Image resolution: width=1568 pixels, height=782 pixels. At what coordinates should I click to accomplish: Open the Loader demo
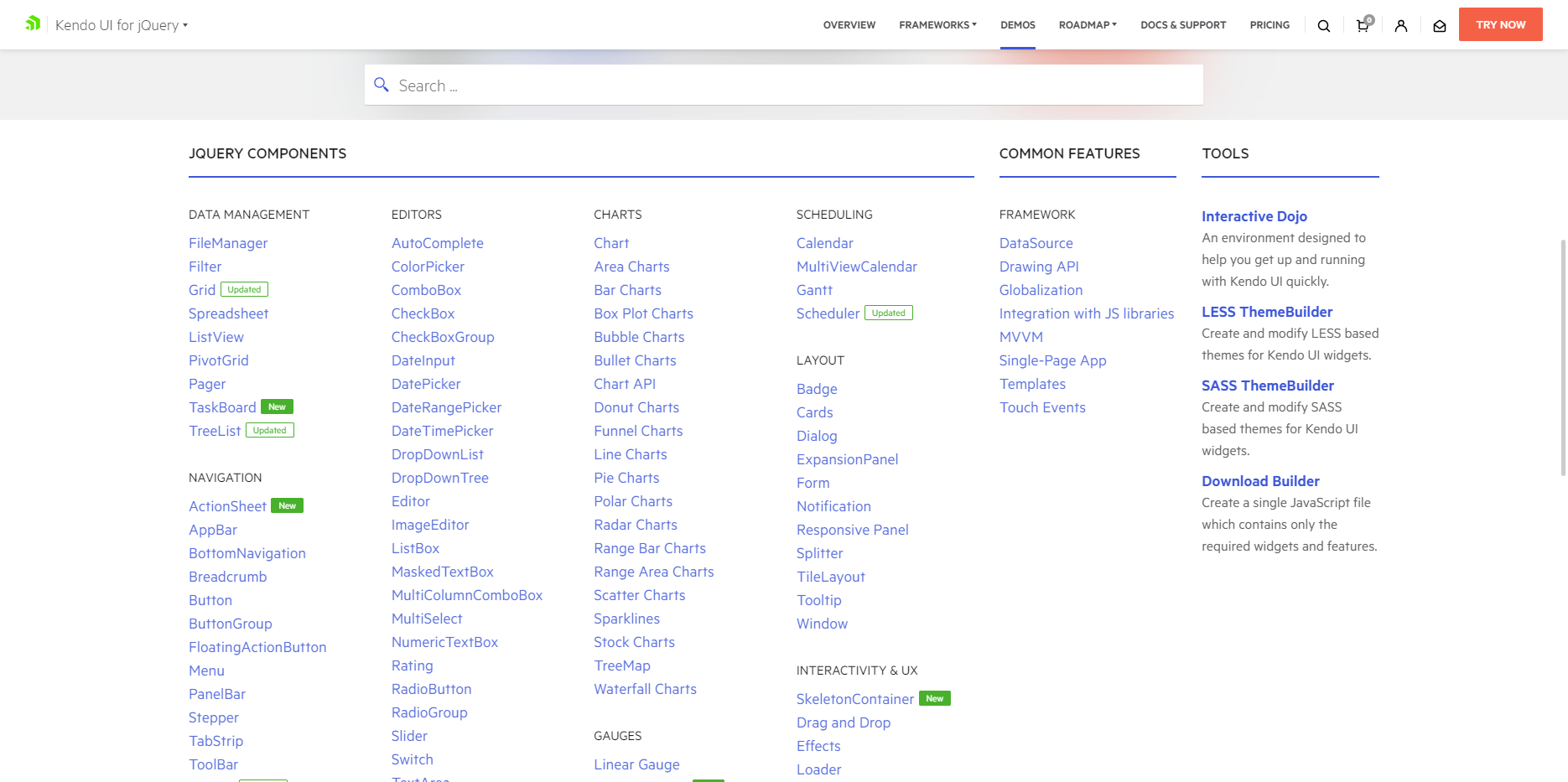[818, 769]
